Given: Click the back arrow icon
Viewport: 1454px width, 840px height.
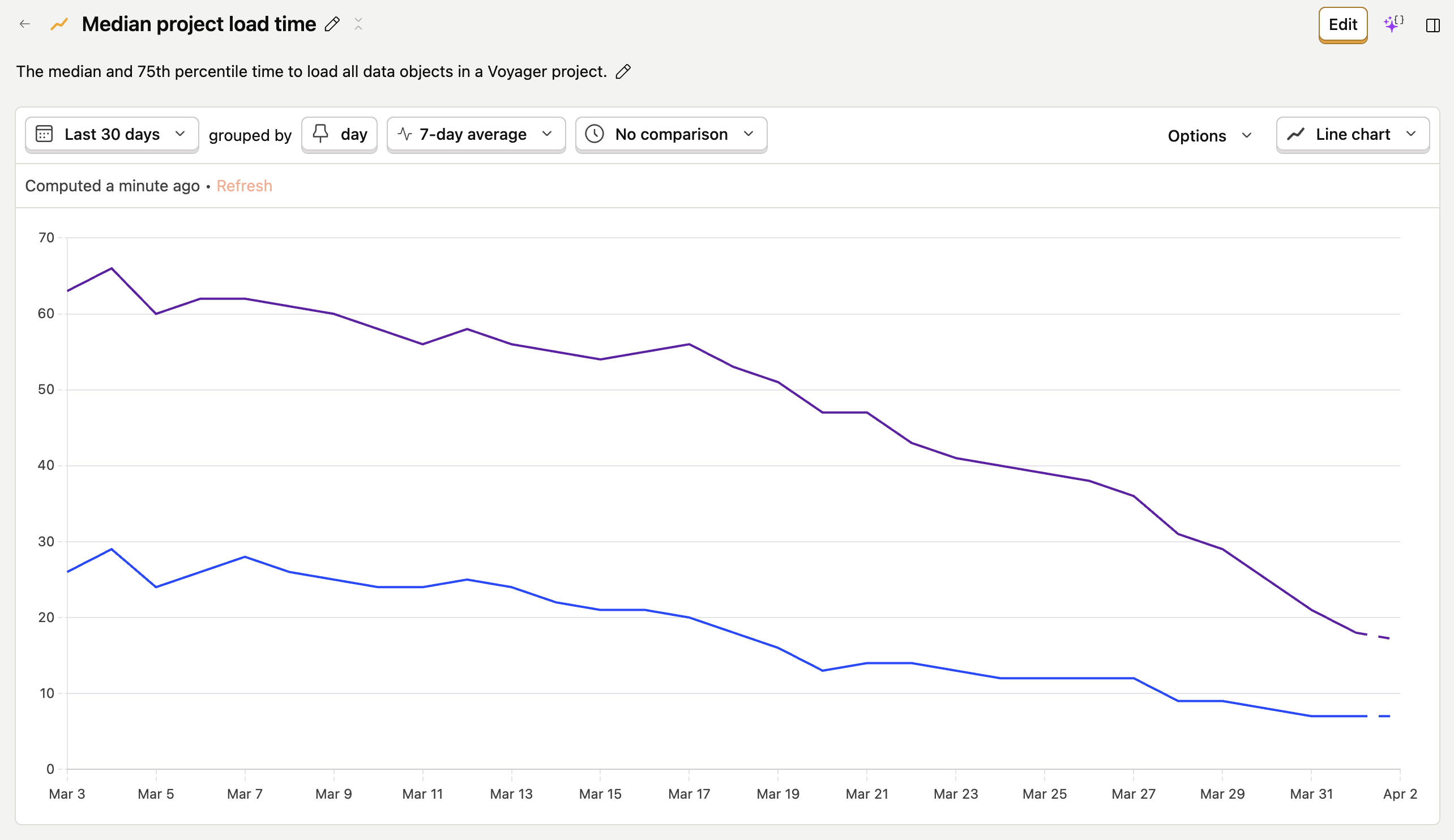Looking at the screenshot, I should coord(24,24).
